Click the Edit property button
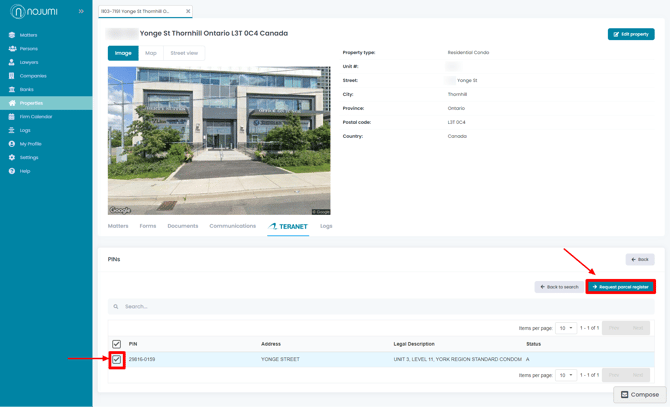This screenshot has width=670, height=407. point(630,34)
